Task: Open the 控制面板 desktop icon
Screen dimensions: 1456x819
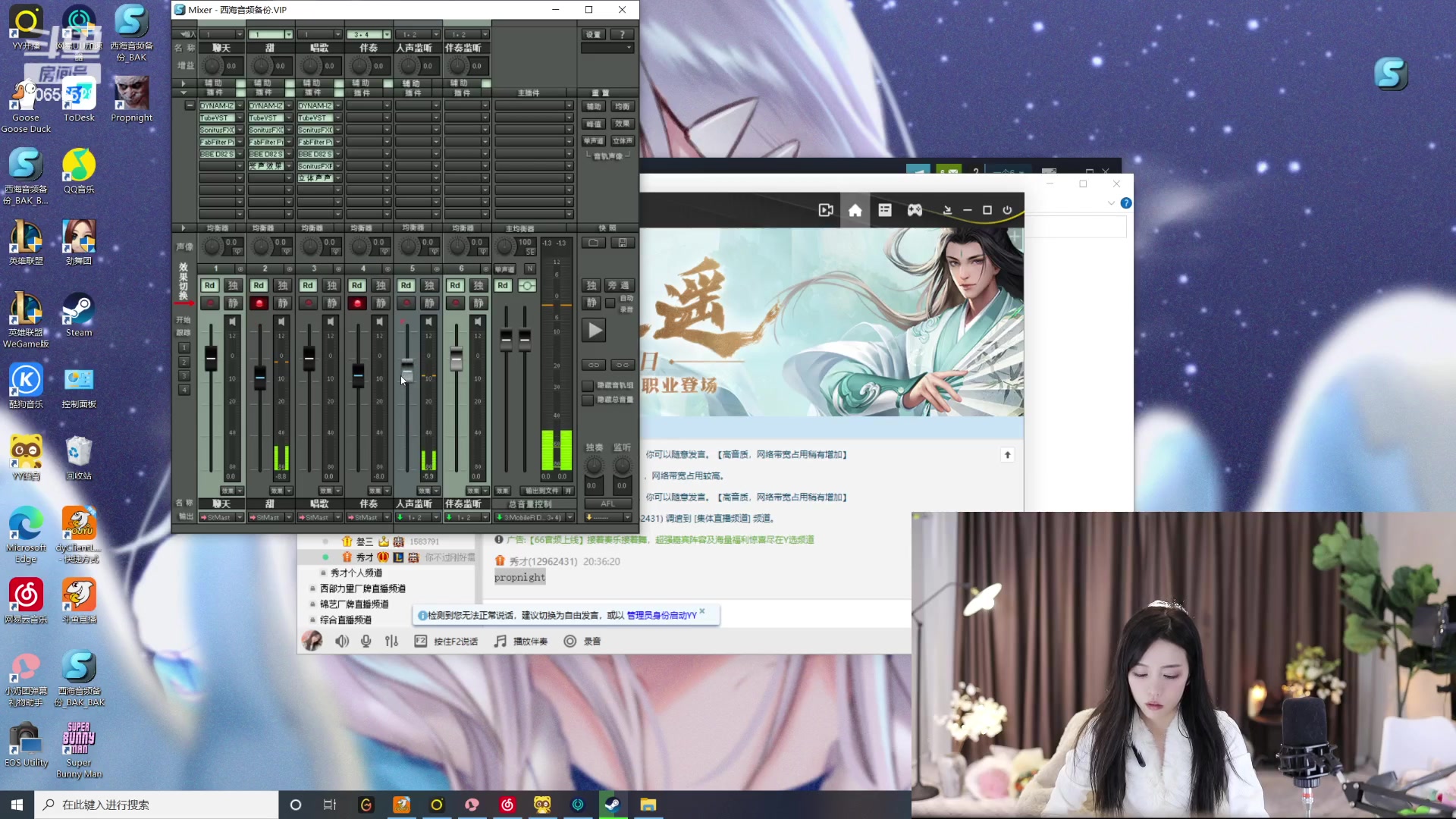Action: [79, 387]
